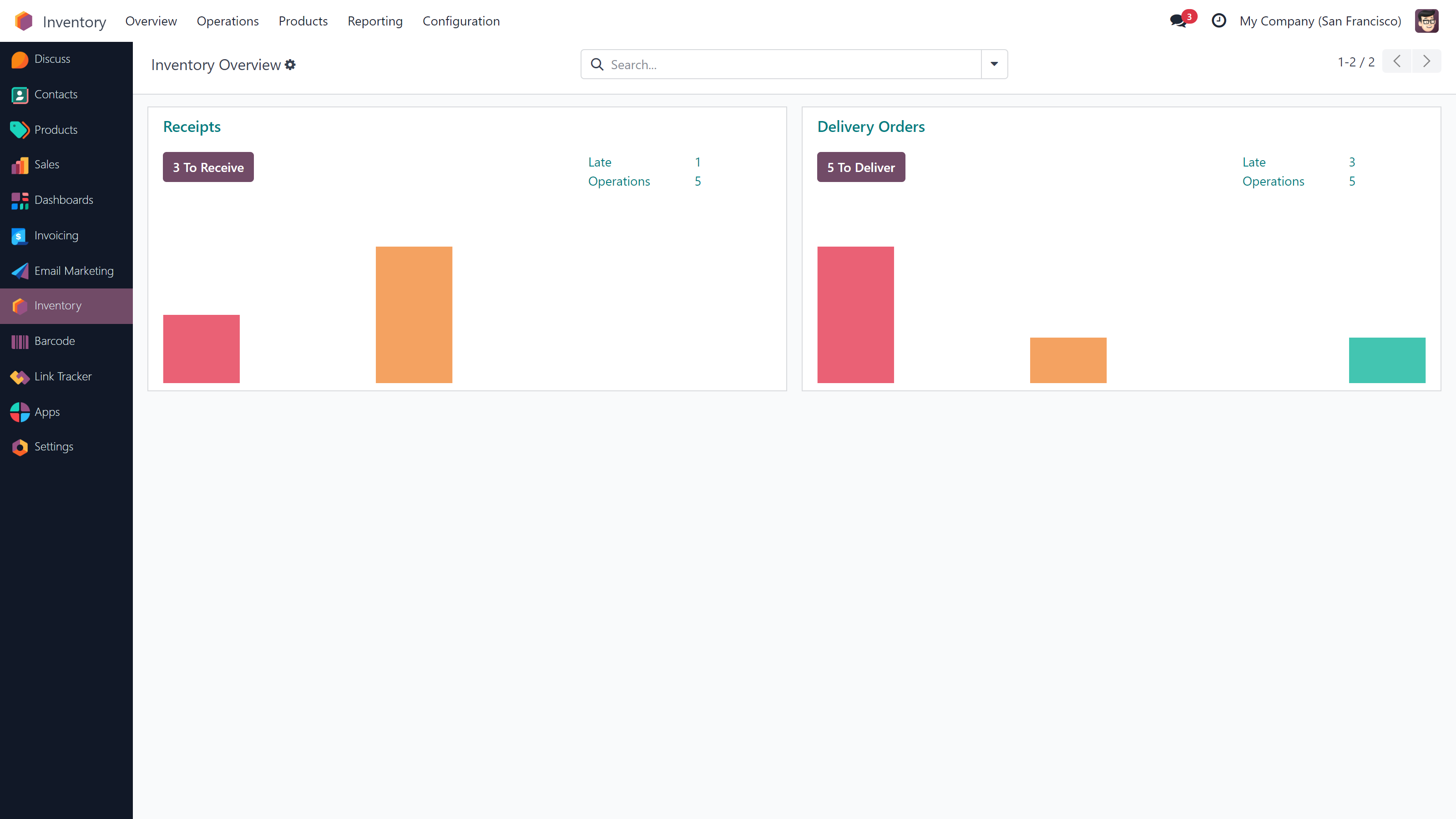Screen dimensions: 1456x819
Task: Click the Email Marketing sidebar icon
Action: (20, 271)
